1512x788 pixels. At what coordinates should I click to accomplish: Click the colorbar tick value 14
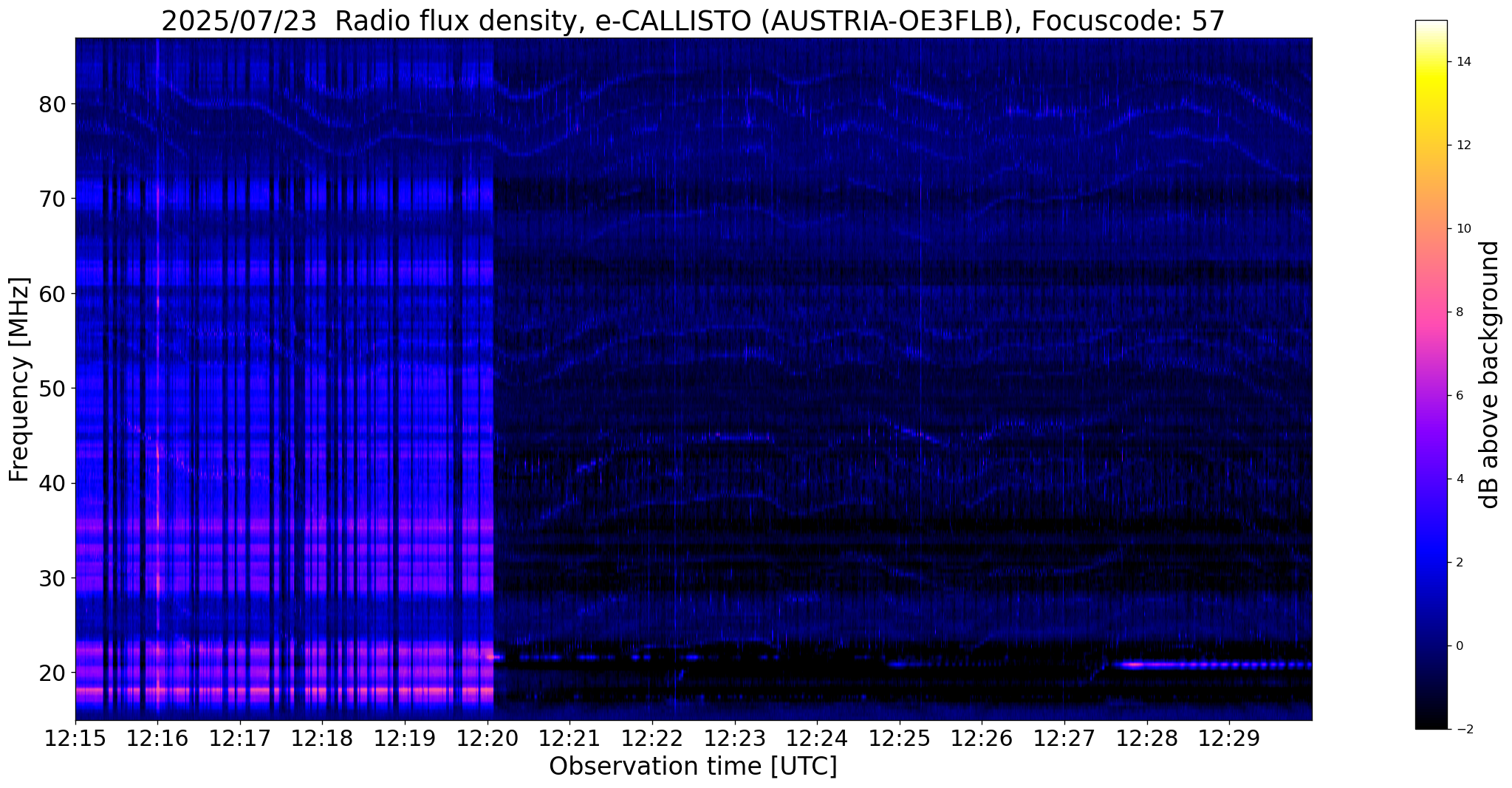tap(1463, 62)
